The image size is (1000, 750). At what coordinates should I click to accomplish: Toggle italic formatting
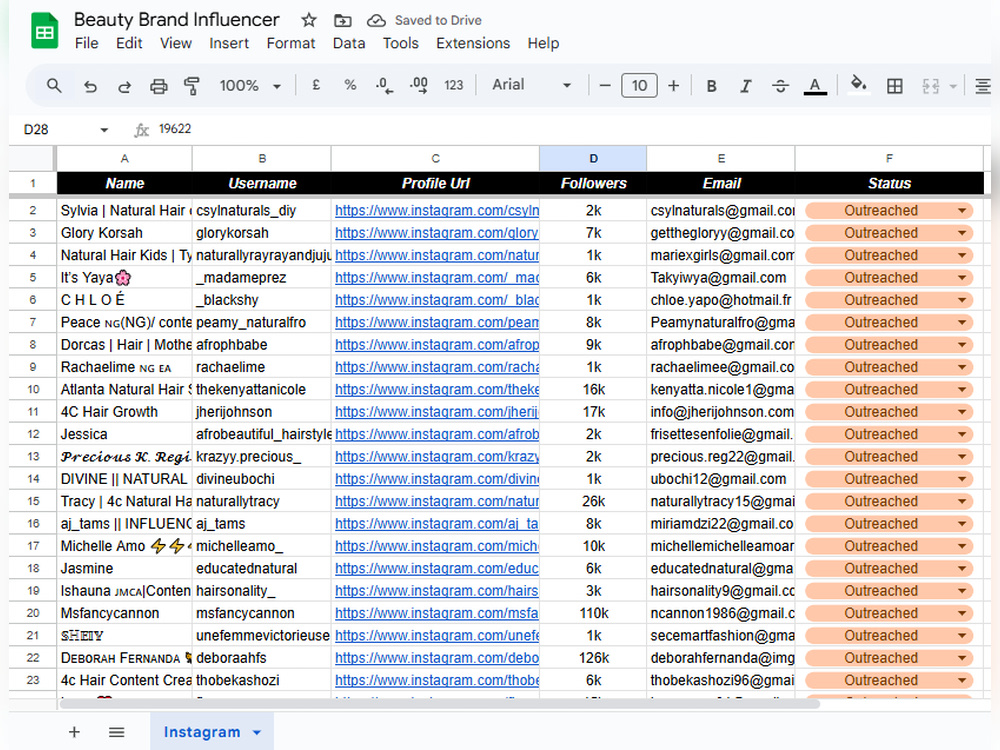[x=746, y=86]
